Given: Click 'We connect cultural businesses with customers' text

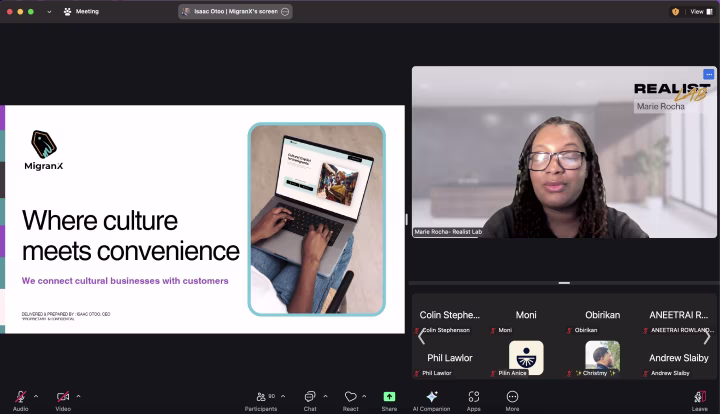Looking at the screenshot, I should [125, 281].
